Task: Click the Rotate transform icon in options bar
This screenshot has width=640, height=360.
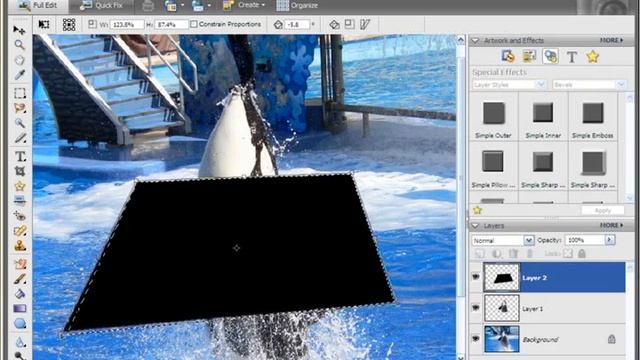Action: [334, 24]
